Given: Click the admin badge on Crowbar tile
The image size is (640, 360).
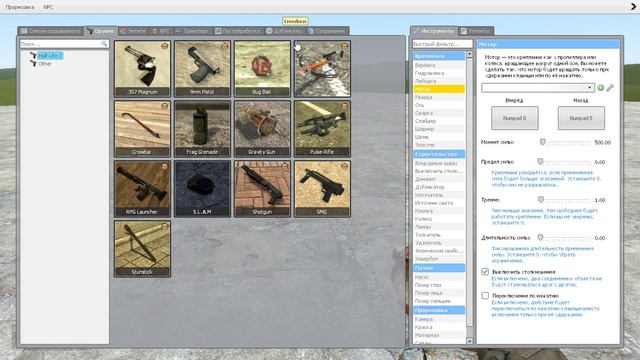Looking at the screenshot, I should [164, 106].
